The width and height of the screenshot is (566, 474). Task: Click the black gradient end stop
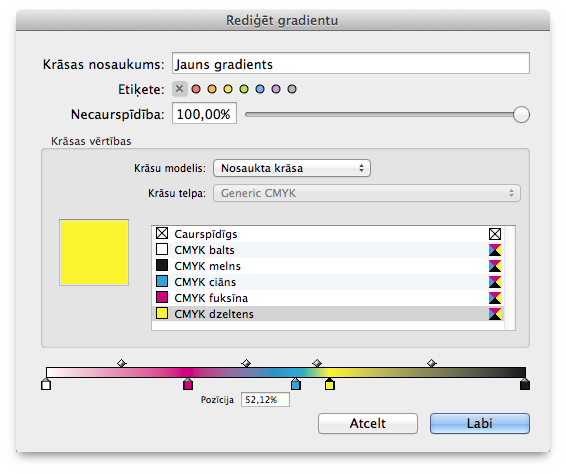(525, 384)
